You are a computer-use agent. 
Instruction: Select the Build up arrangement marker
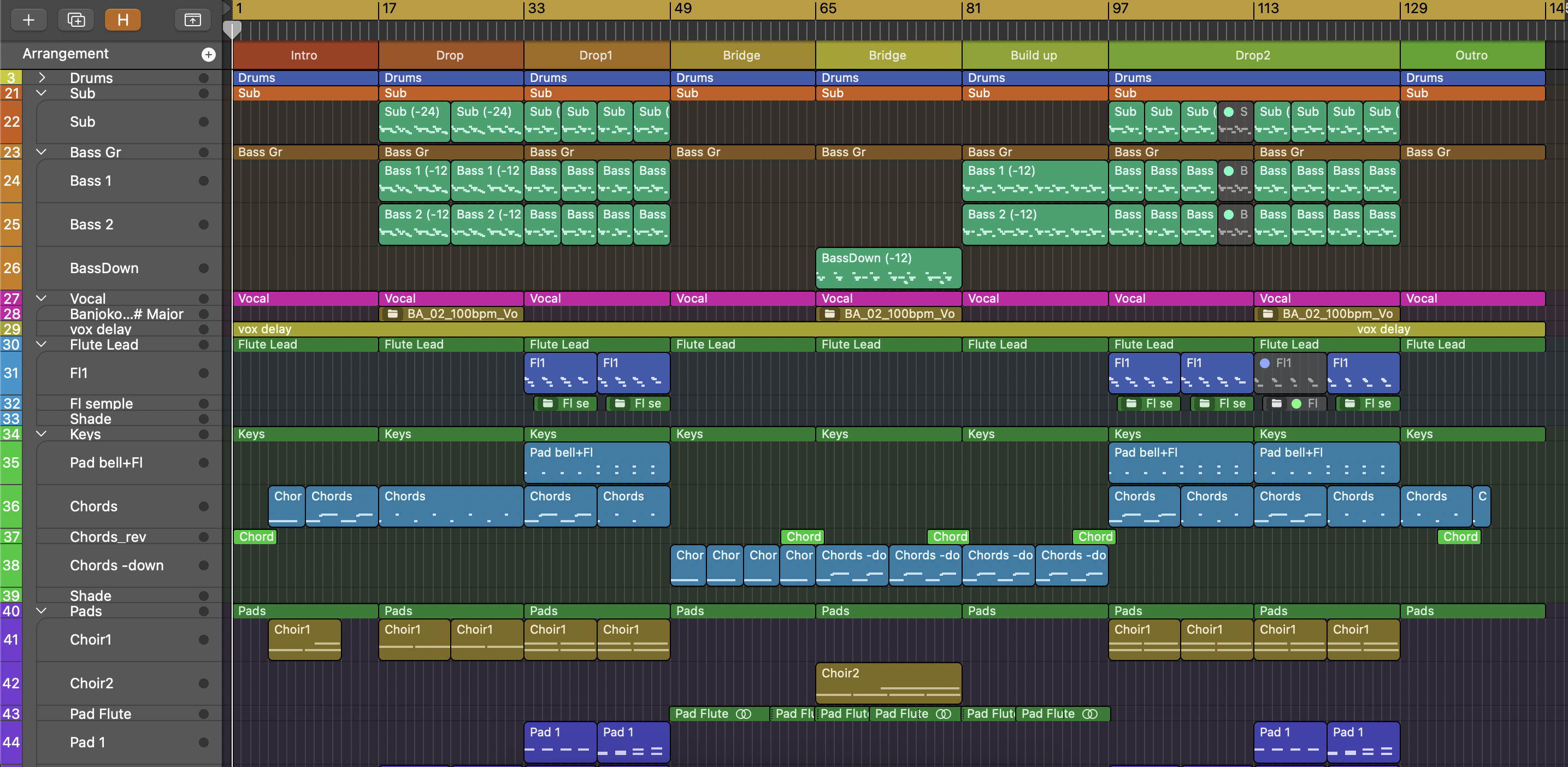1034,55
